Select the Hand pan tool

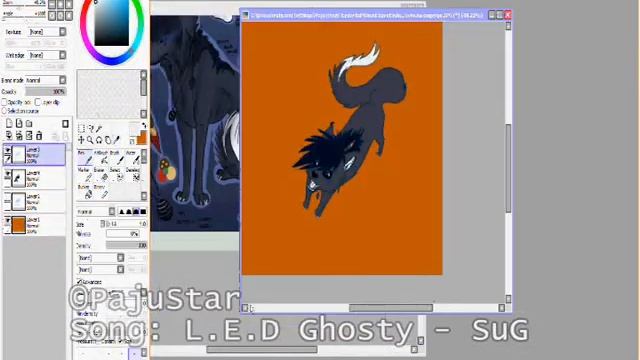tap(108, 140)
